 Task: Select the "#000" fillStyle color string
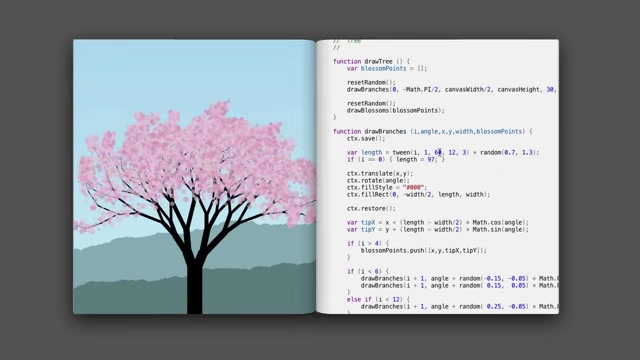(x=413, y=187)
